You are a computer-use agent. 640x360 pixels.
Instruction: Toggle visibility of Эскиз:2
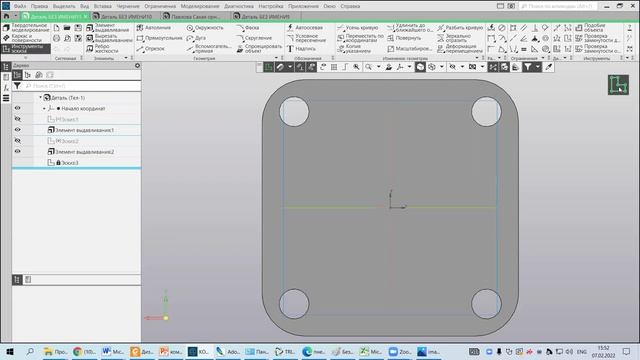tap(18, 141)
